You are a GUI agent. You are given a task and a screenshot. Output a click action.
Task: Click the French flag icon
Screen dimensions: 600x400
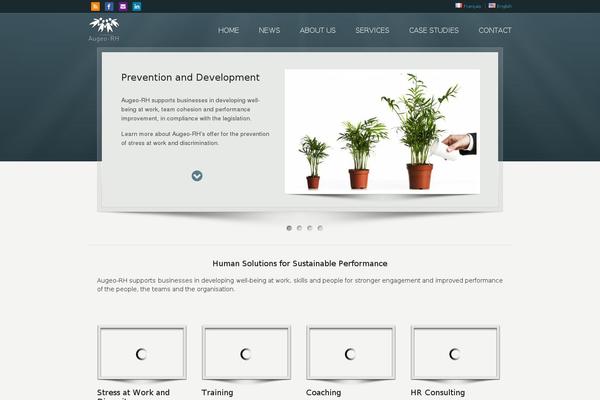(458, 5)
